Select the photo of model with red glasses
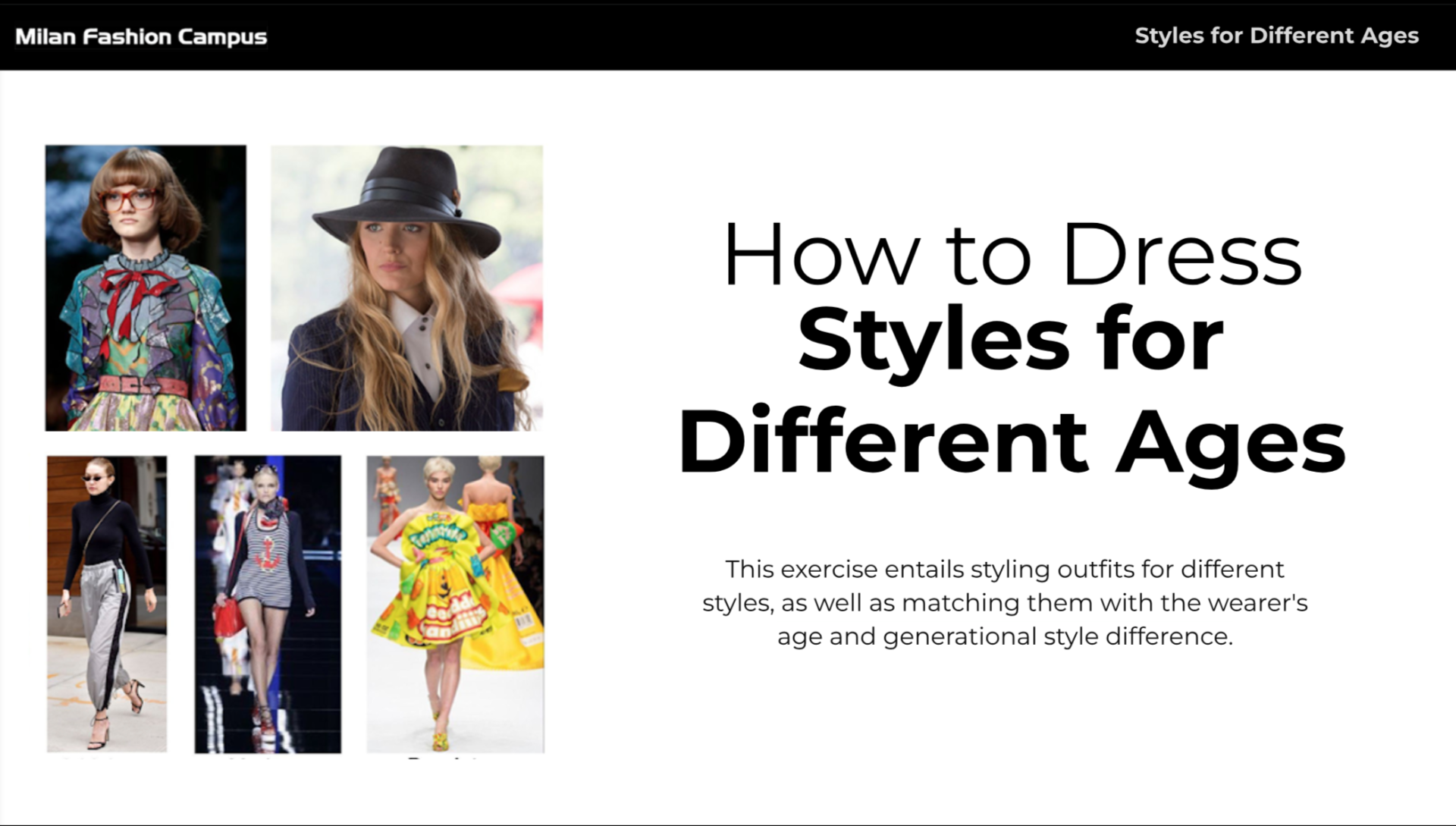 tap(146, 287)
